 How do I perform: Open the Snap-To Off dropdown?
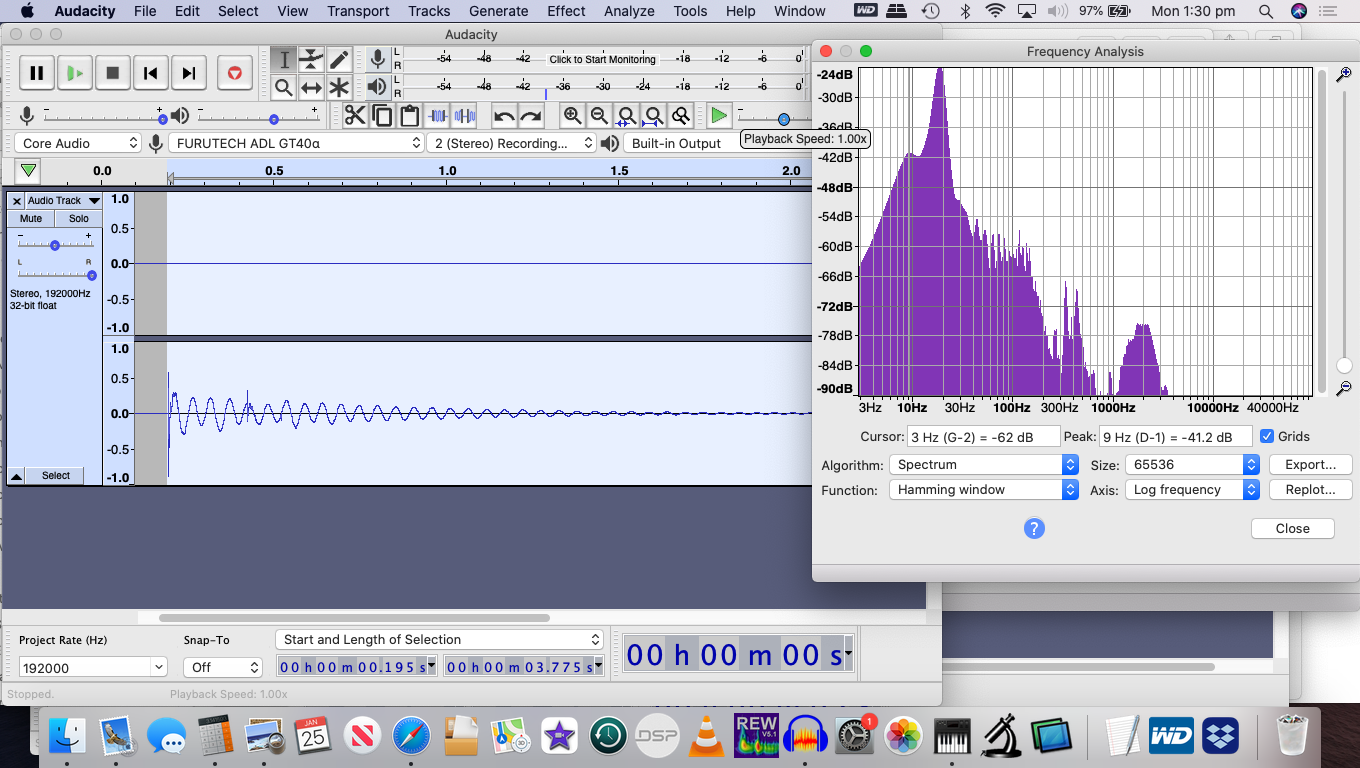pos(223,667)
